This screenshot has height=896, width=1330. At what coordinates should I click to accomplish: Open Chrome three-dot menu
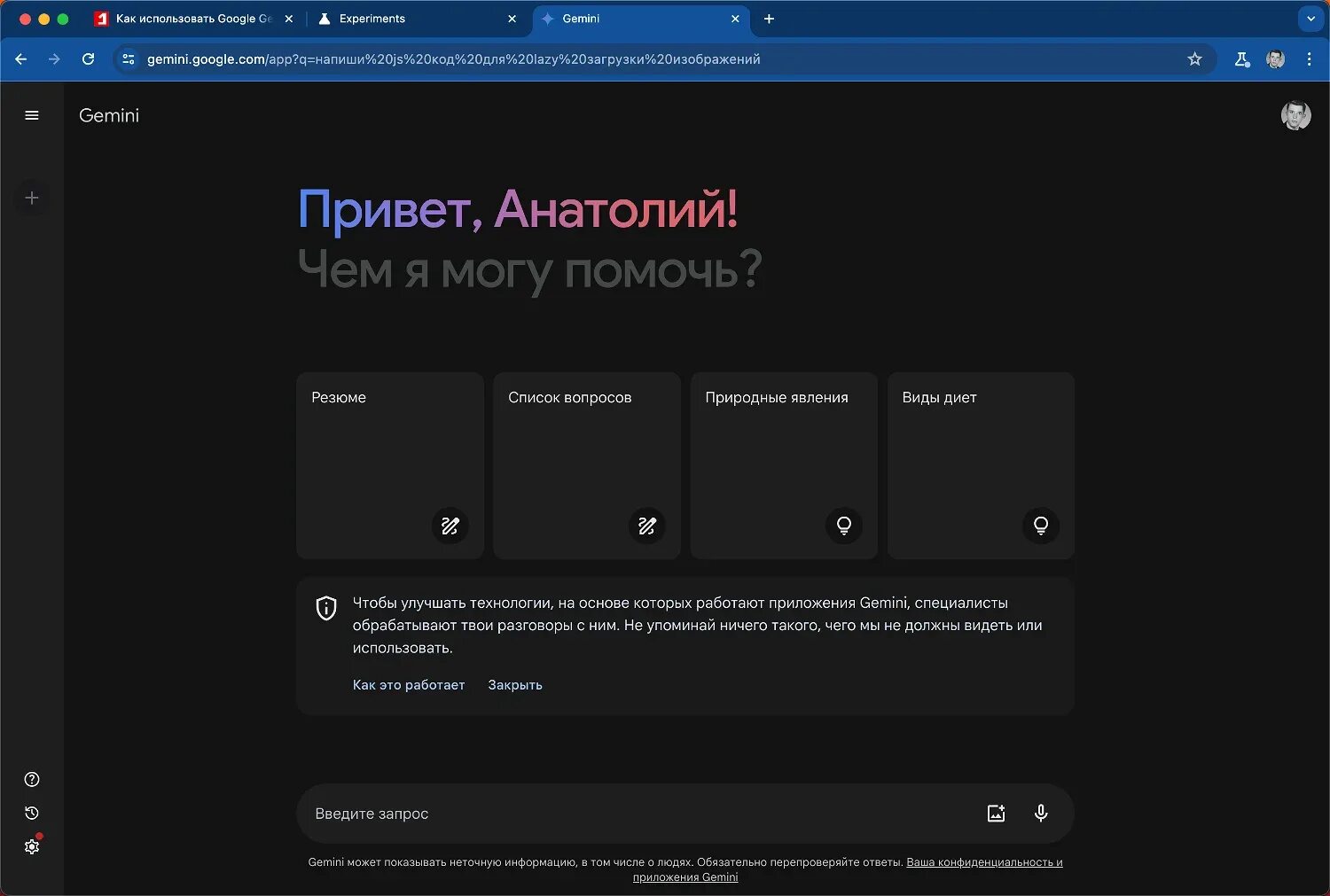pos(1310,59)
